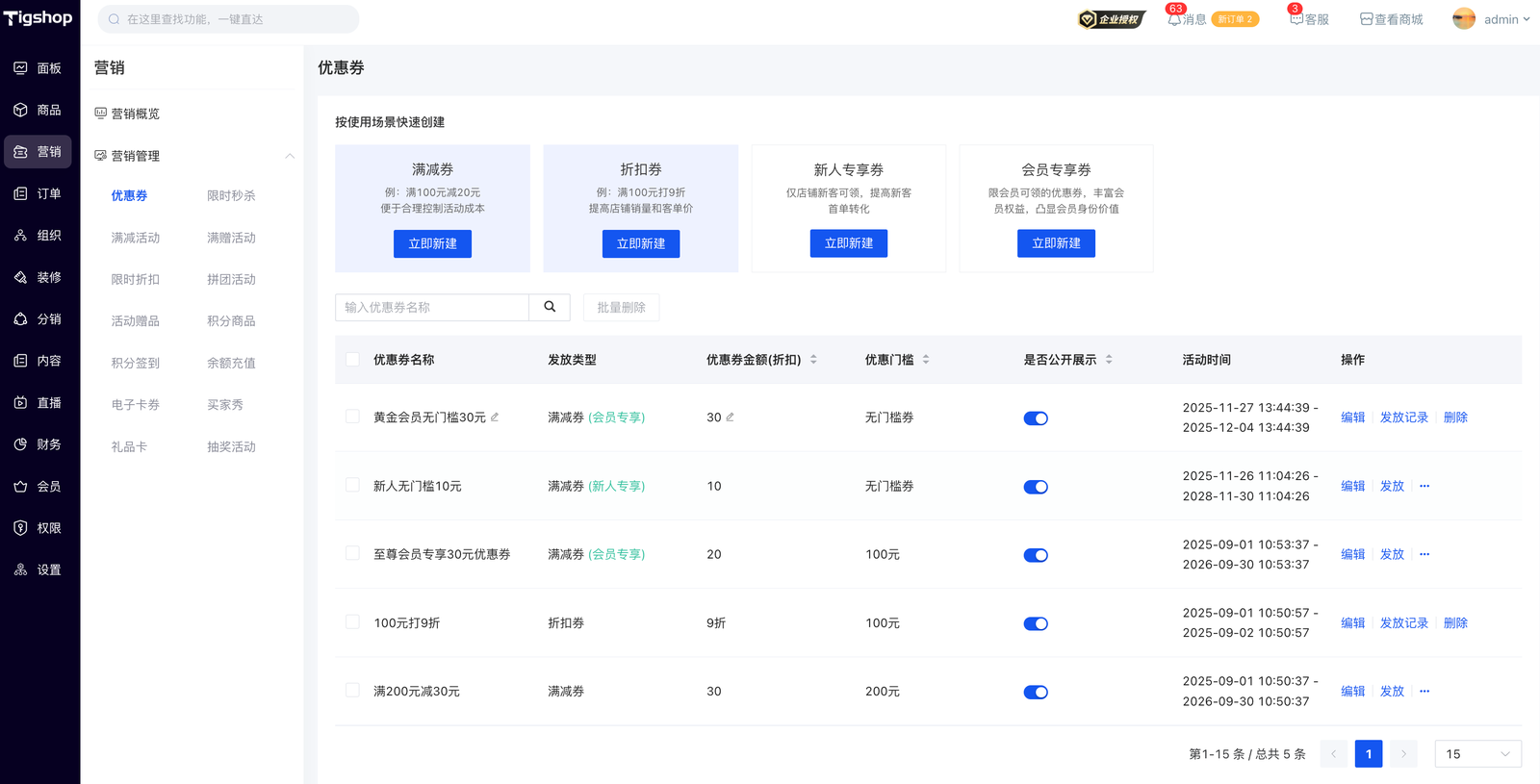
Task: Open more options for 新人无门槛10元 row
Action: (x=1424, y=486)
